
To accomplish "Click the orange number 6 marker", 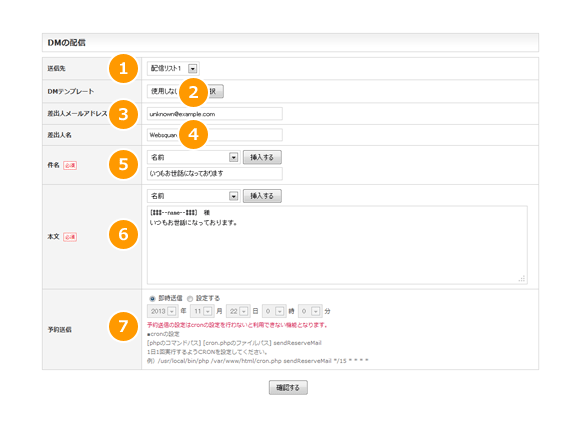I will point(123,234).
